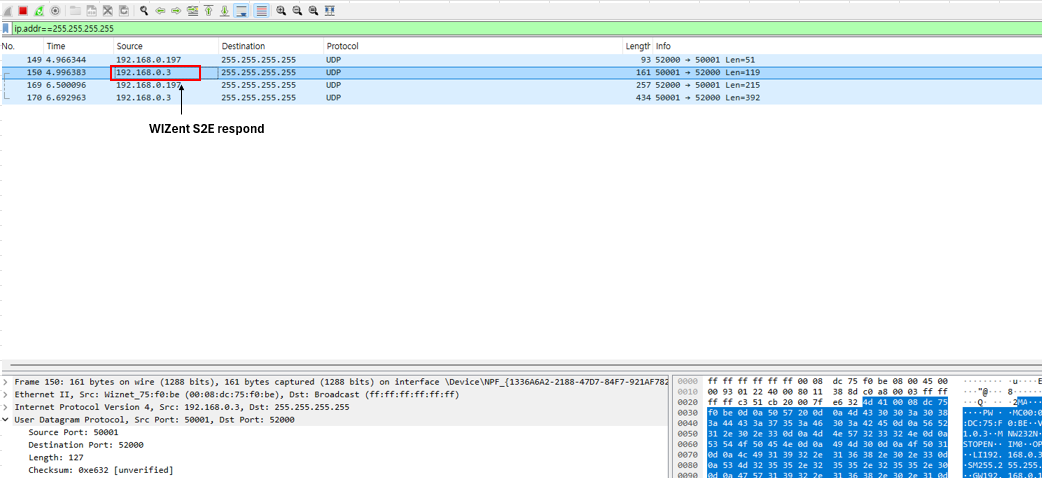Restart the current capture with the green fin
This screenshot has height=478, width=1042.
[39, 11]
